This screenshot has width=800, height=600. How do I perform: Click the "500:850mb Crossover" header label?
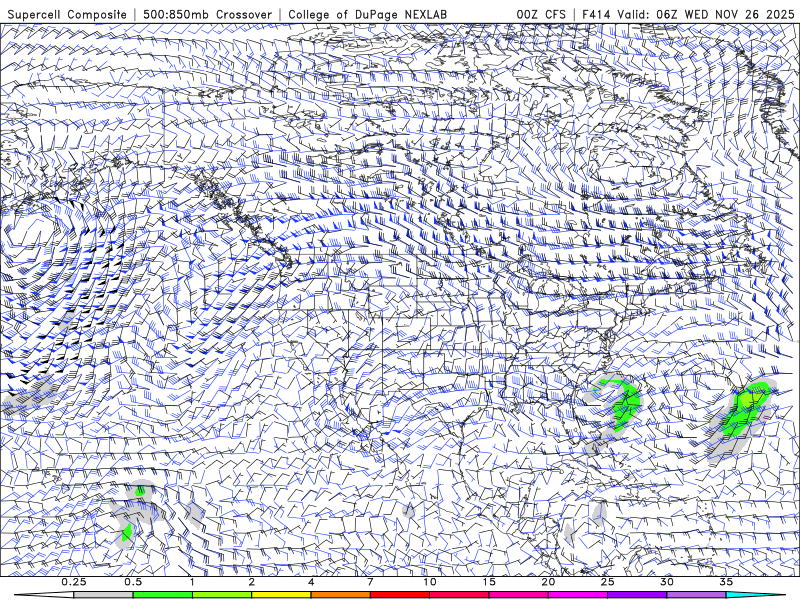coord(208,14)
